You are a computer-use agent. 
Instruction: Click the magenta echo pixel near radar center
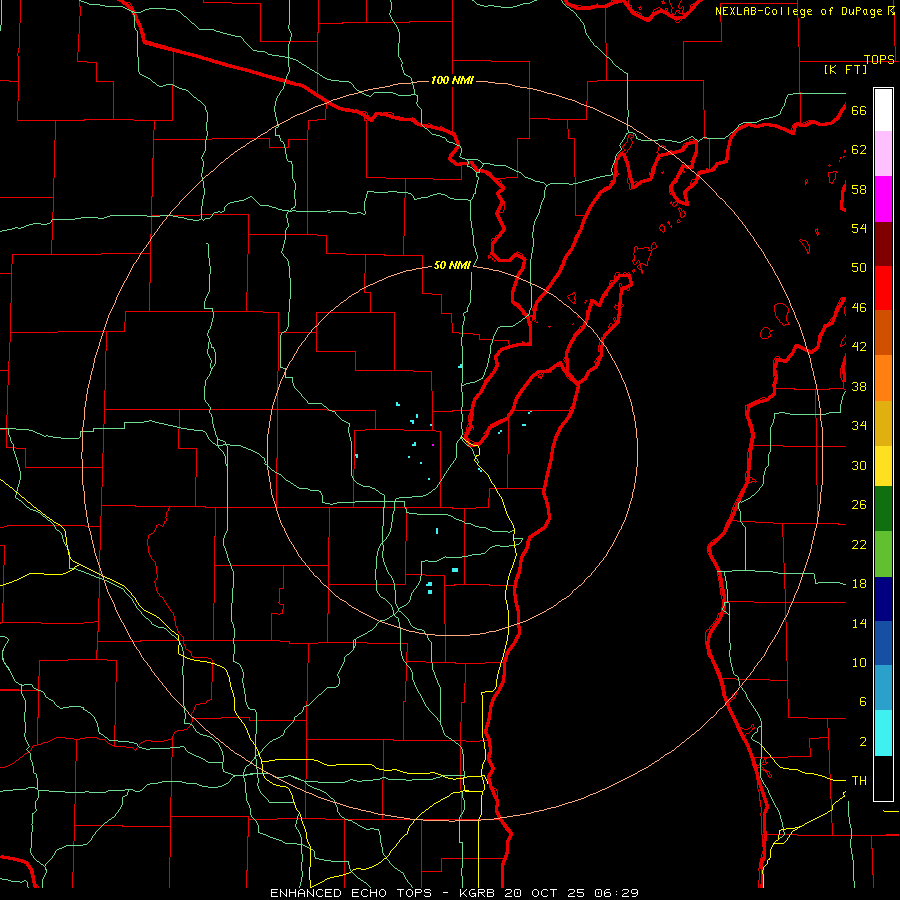433,445
